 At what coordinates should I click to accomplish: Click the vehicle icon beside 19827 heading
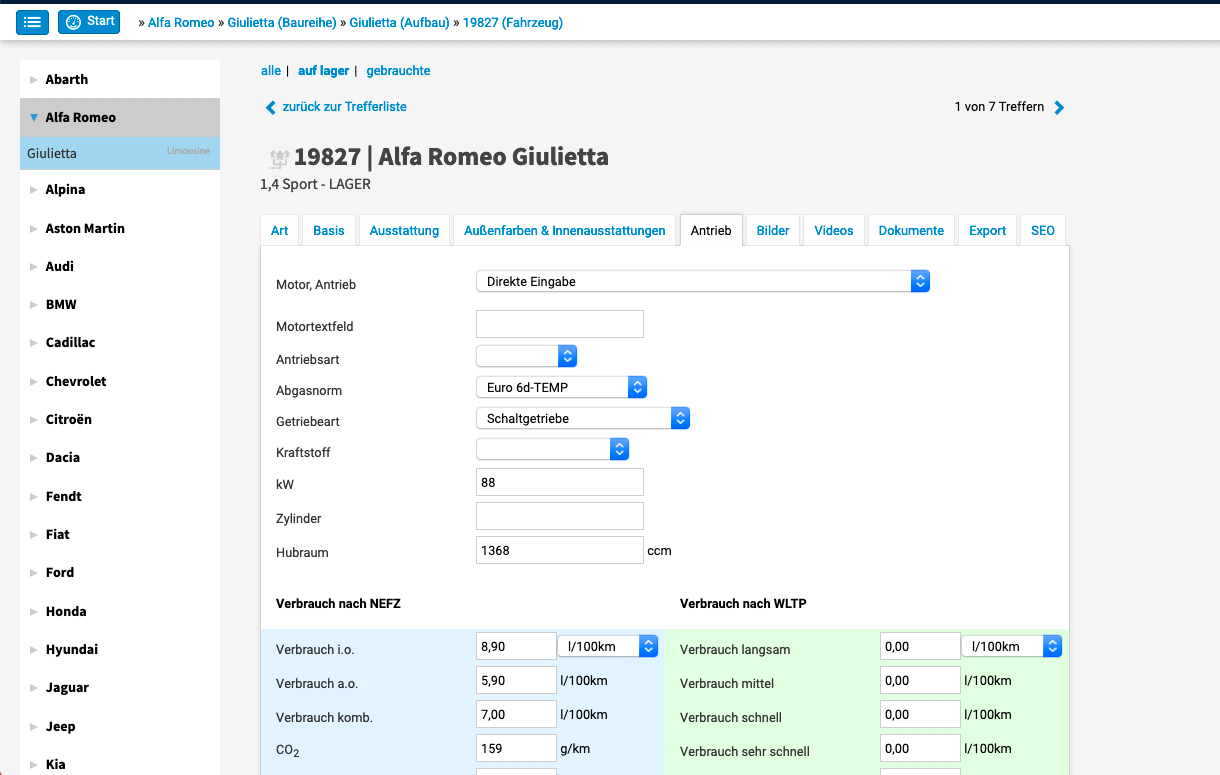pyautogui.click(x=279, y=158)
